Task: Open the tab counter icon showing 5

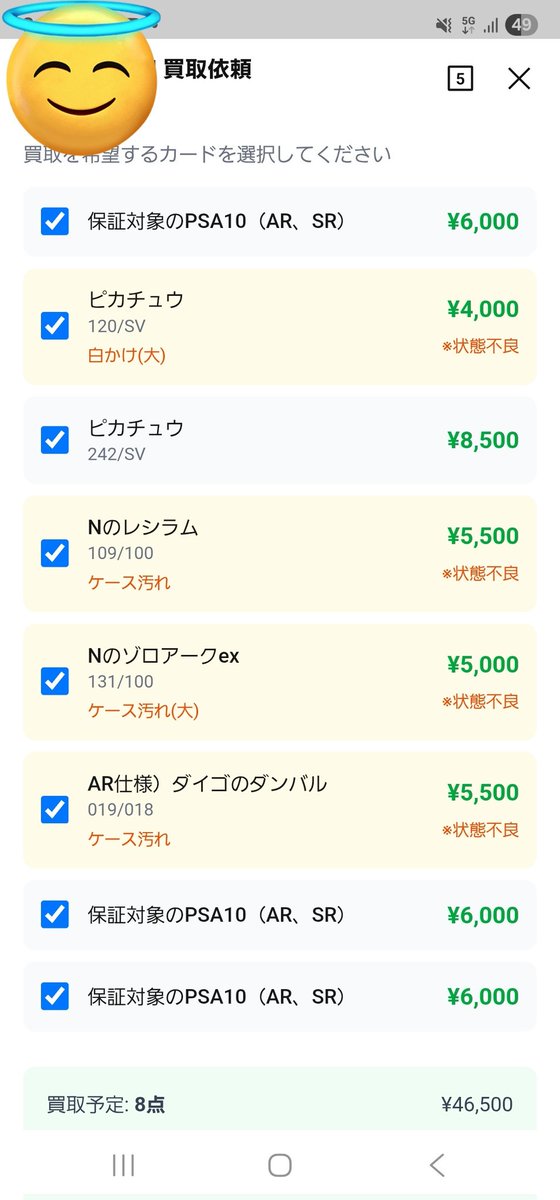Action: tap(460, 79)
